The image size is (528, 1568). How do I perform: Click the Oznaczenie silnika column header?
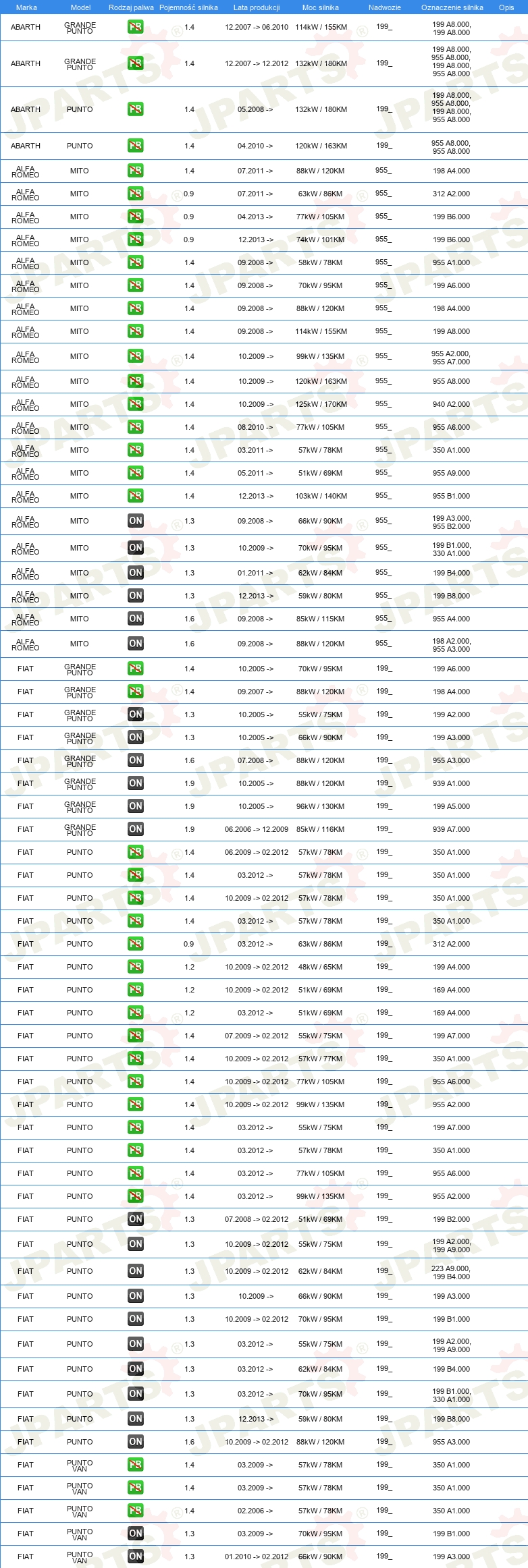pos(452,7)
